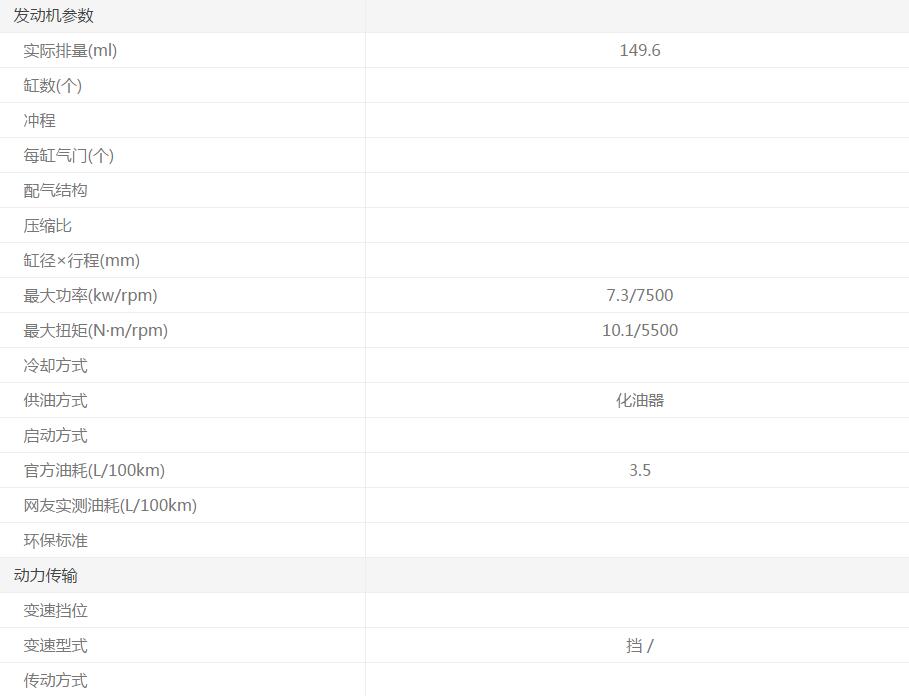Select the 冷却方式 row label
Screen dimensions: 909x696
point(56,366)
